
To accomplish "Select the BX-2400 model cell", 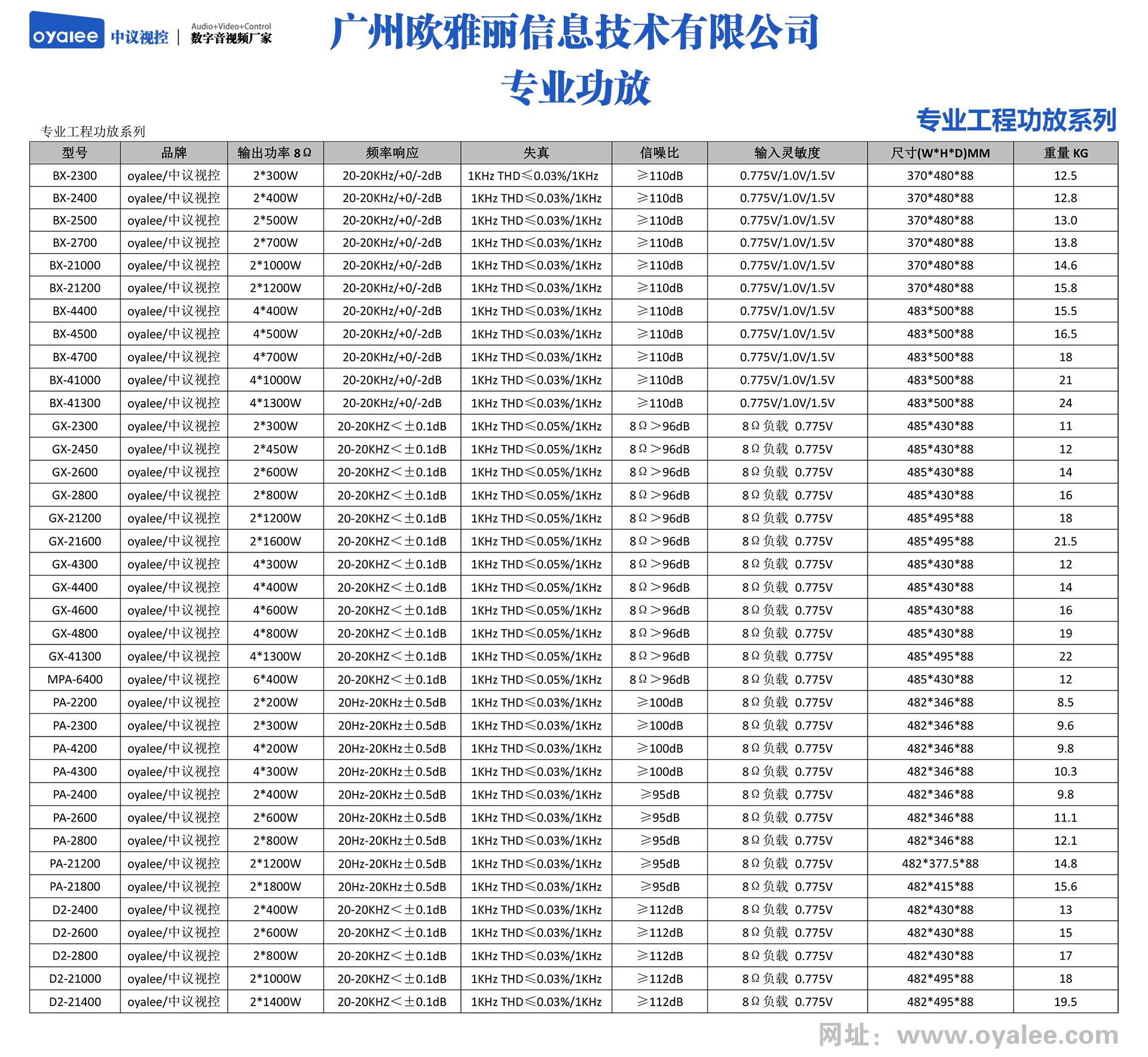I will pyautogui.click(x=75, y=198).
